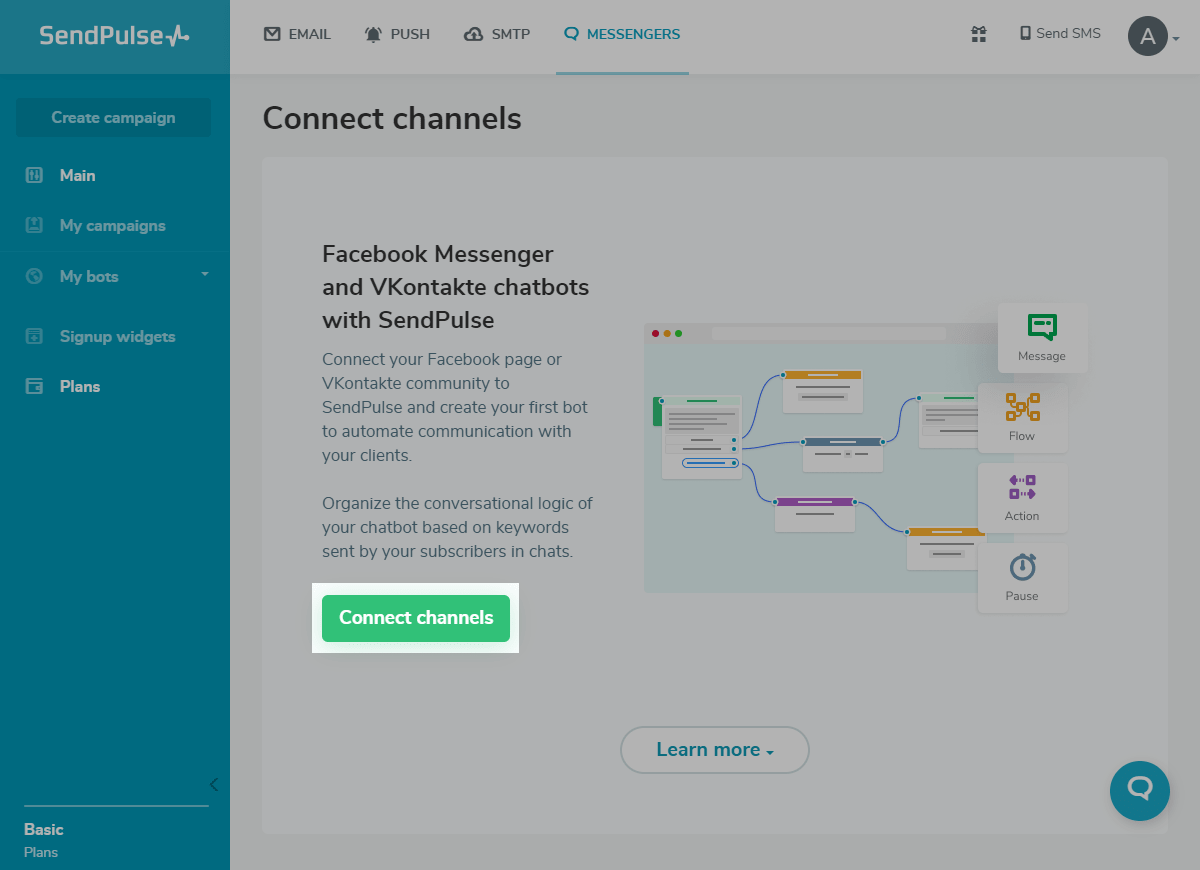Open the Plans section icon
1200x870 pixels.
point(34,386)
